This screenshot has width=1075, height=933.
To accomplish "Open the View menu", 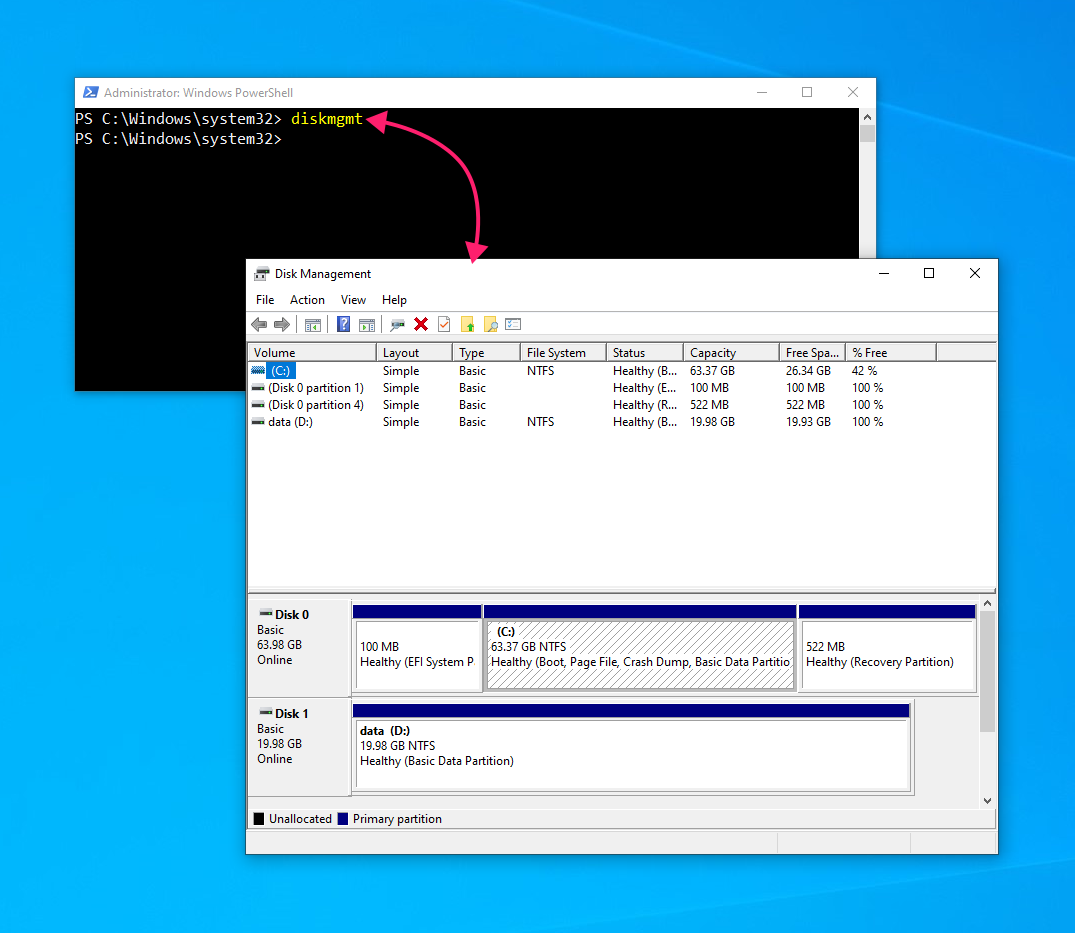I will 353,300.
